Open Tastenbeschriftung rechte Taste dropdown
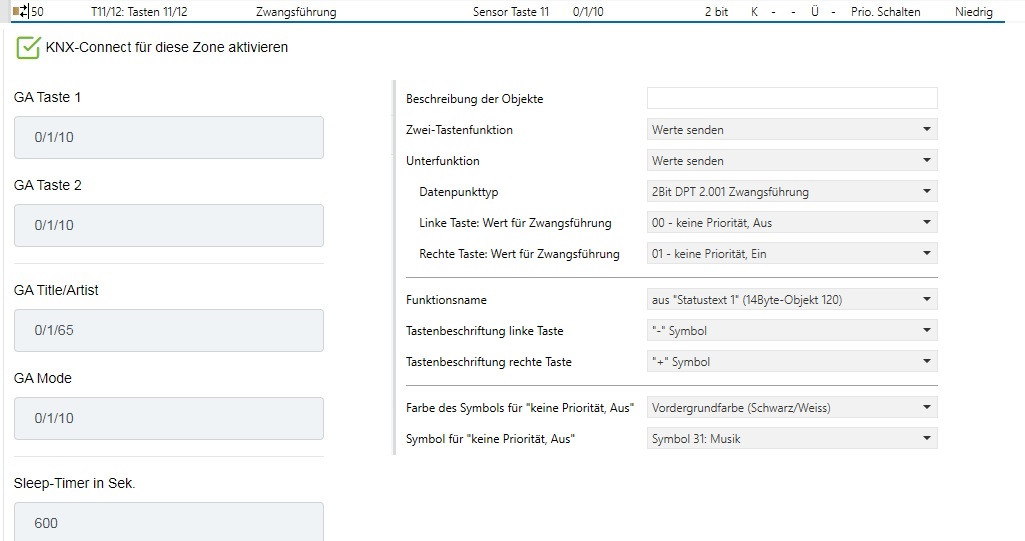Screen dimensions: 1025x541 [791, 362]
